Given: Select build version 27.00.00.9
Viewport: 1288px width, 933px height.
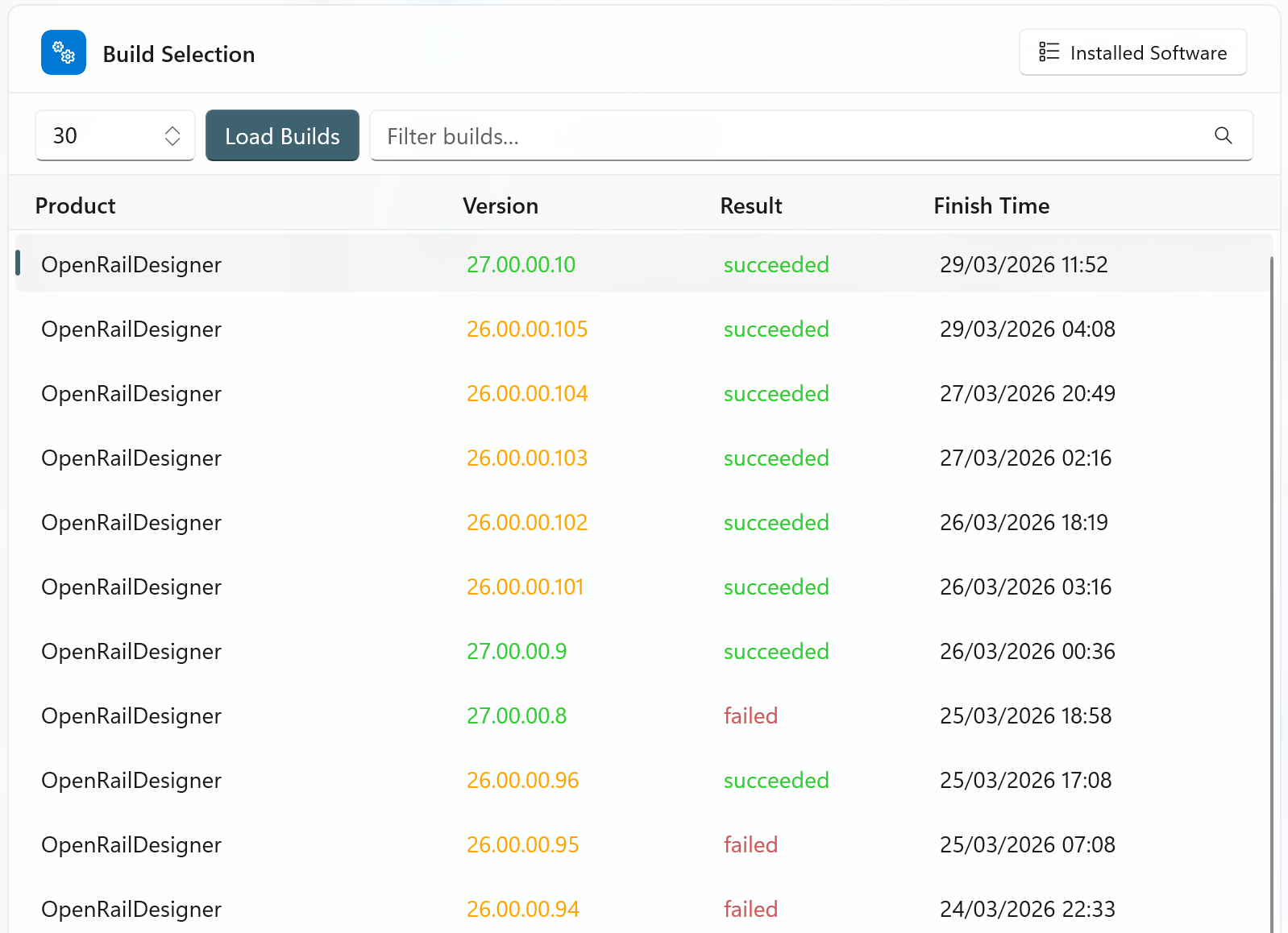Looking at the screenshot, I should pos(516,651).
